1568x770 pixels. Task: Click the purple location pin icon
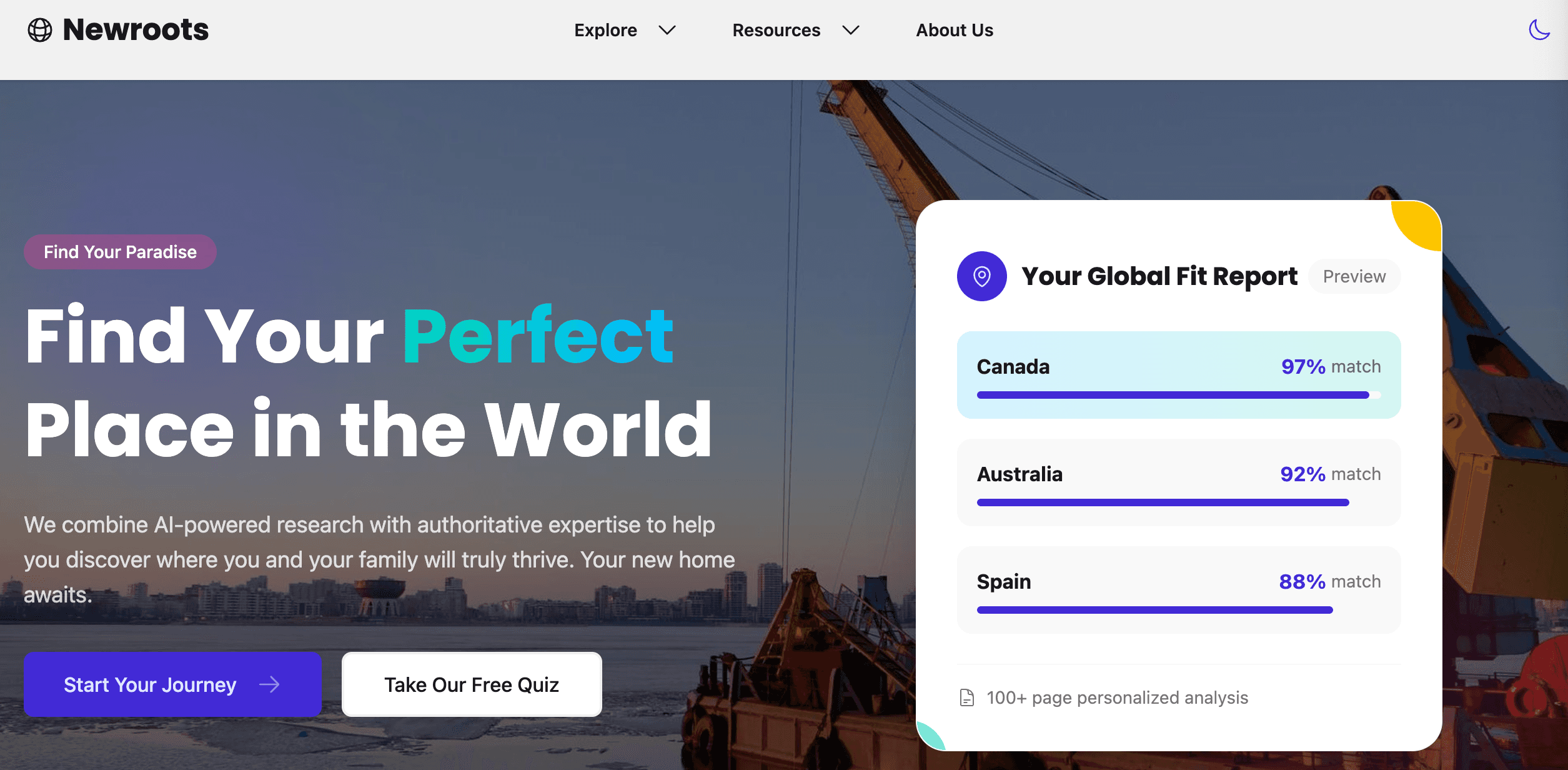point(981,276)
